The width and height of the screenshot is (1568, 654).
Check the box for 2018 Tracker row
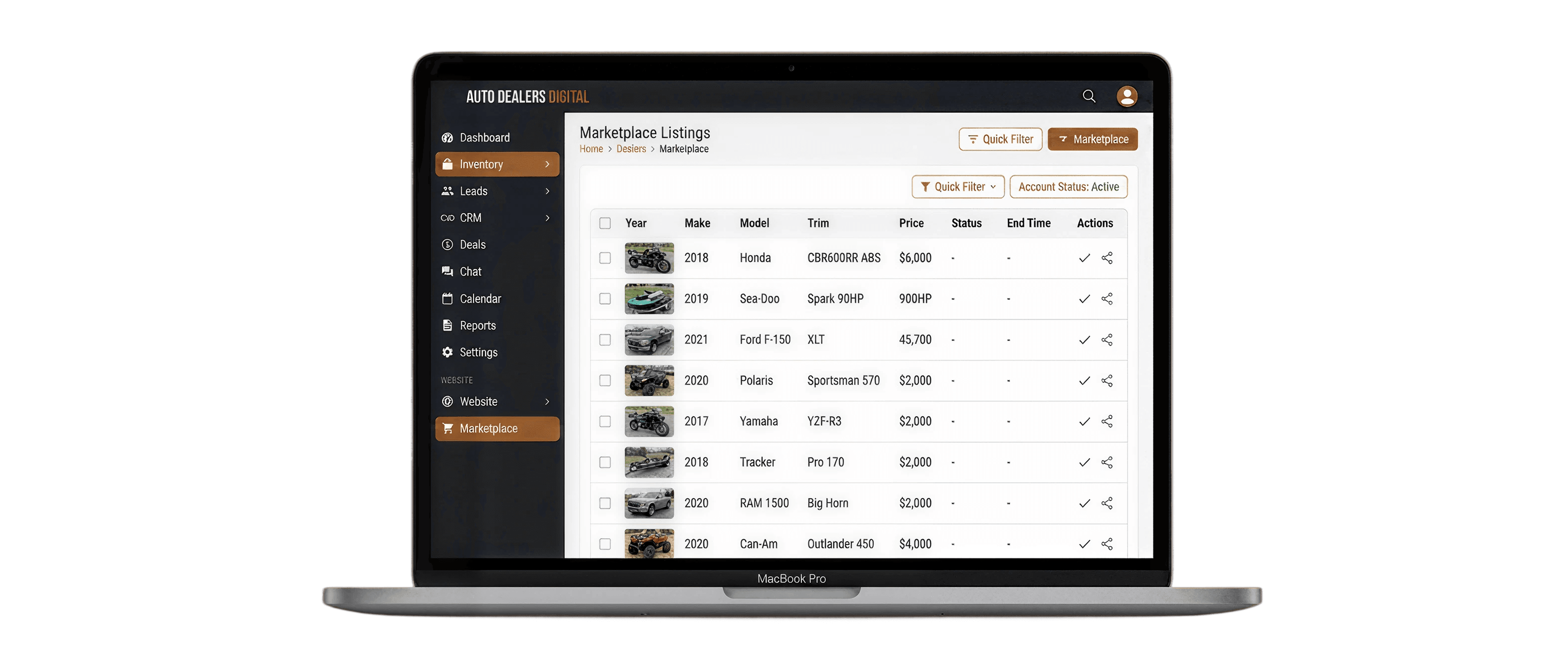[x=604, y=462]
